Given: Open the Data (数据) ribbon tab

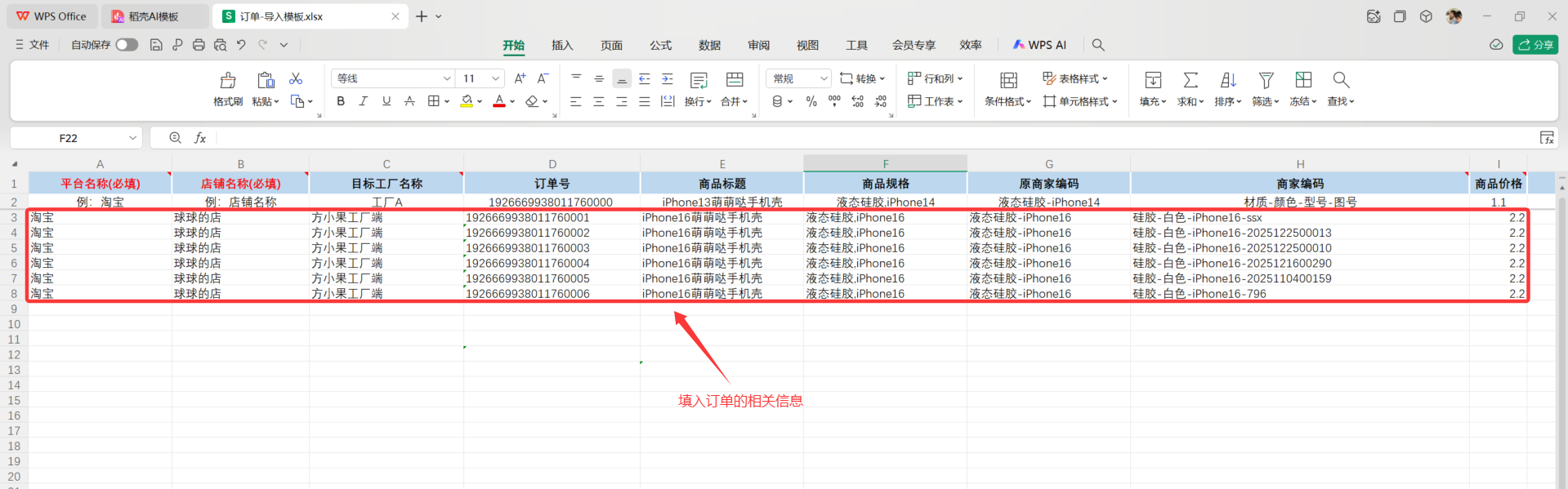Looking at the screenshot, I should tap(709, 45).
